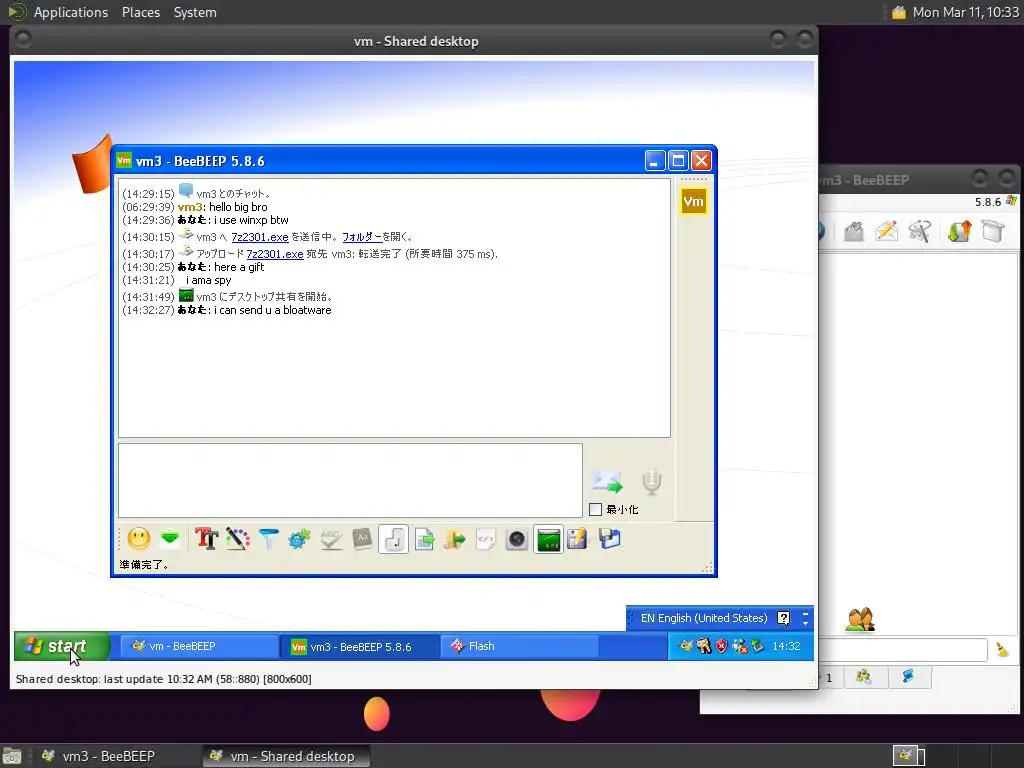1024x768 pixels.
Task: Click the messenger tray icon with red x
Action: 739,647
